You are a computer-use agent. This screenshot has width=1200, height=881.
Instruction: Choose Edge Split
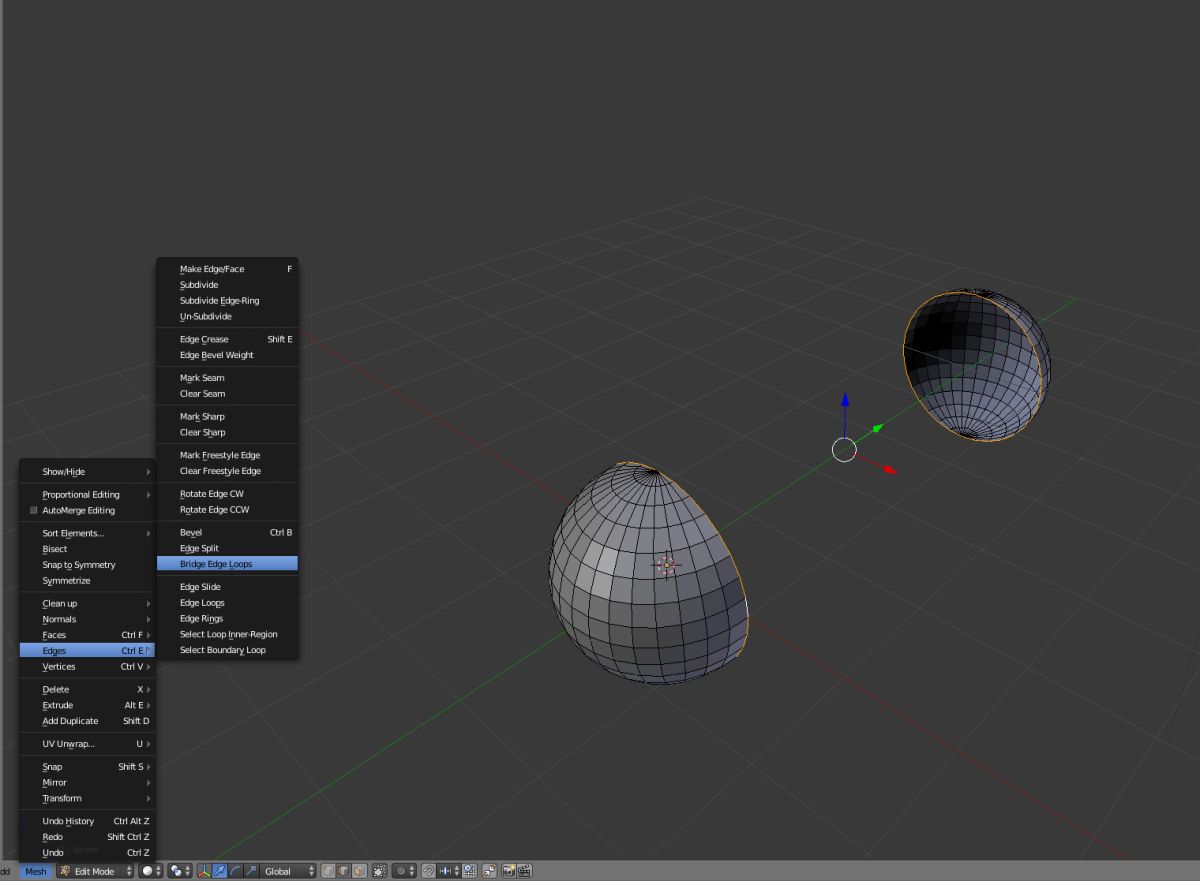click(227, 548)
